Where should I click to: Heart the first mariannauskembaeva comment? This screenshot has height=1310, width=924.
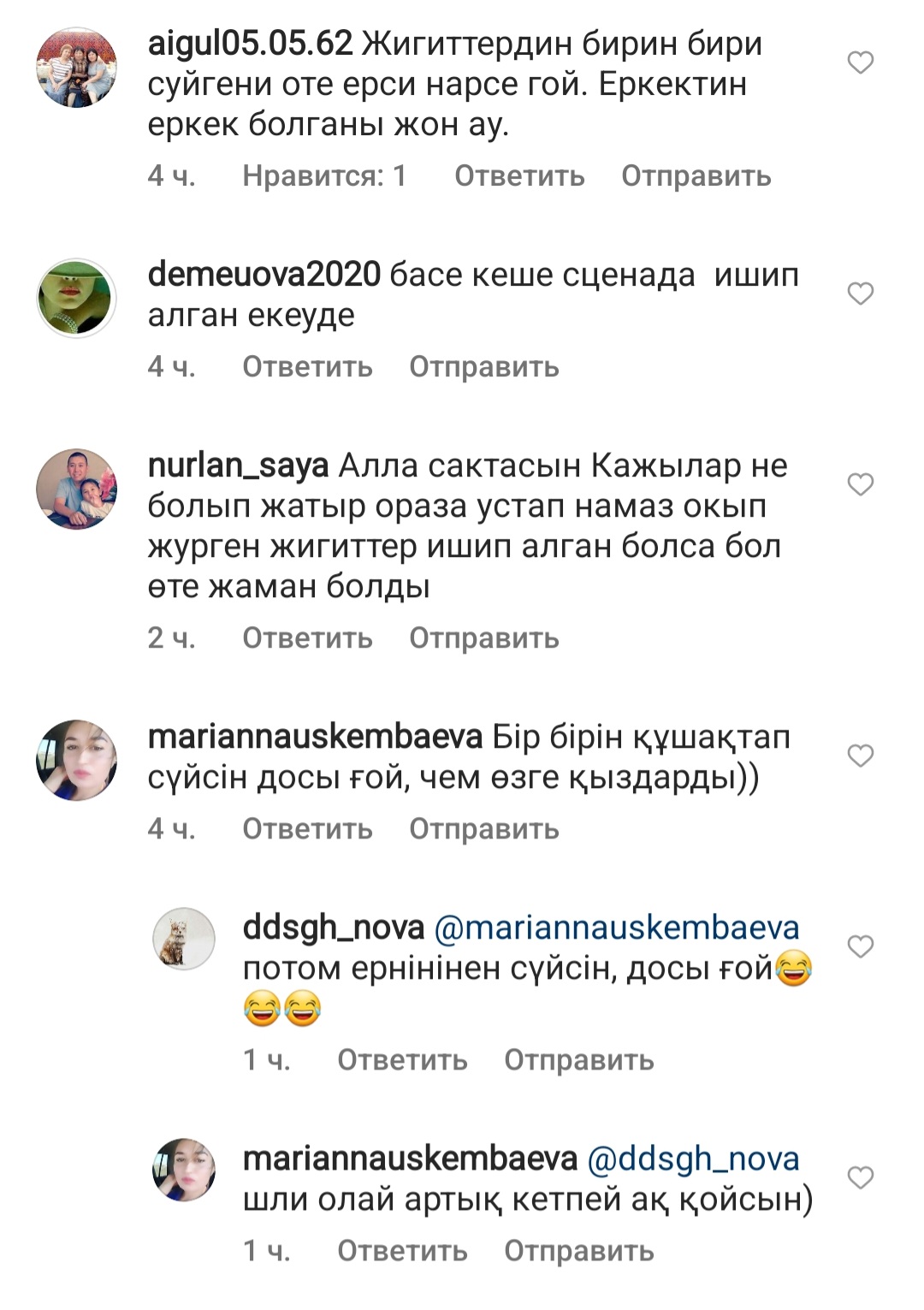click(860, 756)
